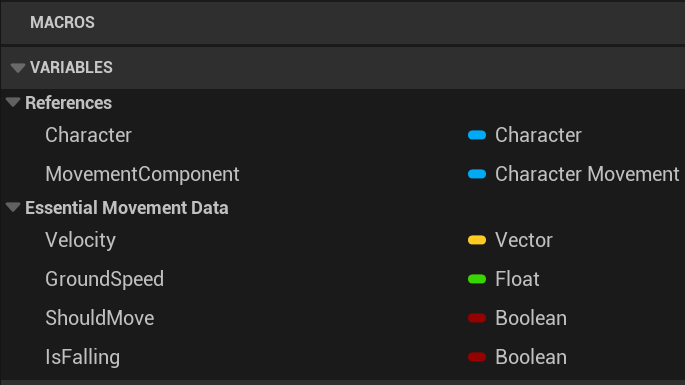Select the Velocity variable
Screen dimensions: 685x385
coord(80,240)
